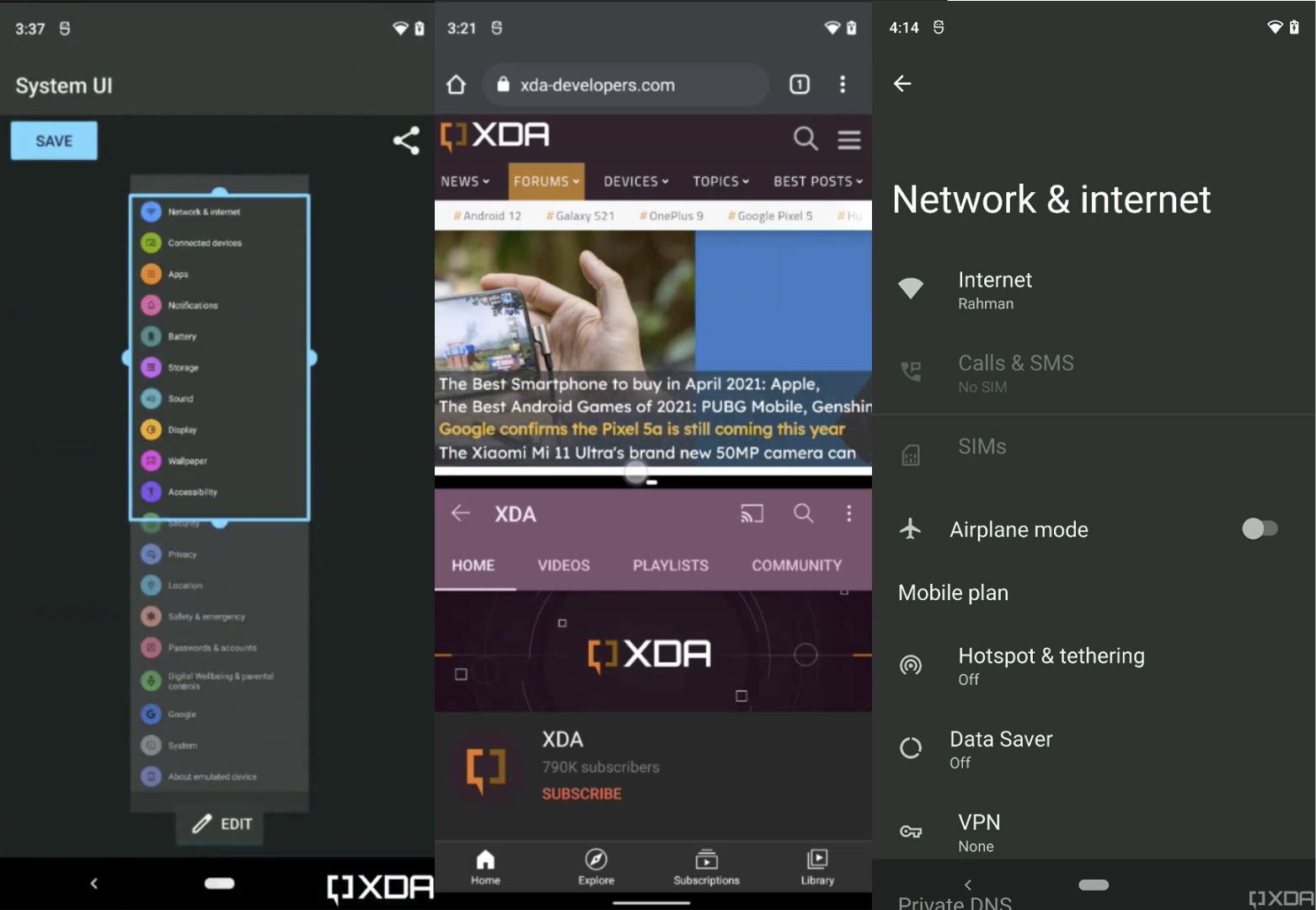Open the Xiaomi Mi 11 Ultra headline
Viewport: 1316px width, 910px height.
point(647,452)
